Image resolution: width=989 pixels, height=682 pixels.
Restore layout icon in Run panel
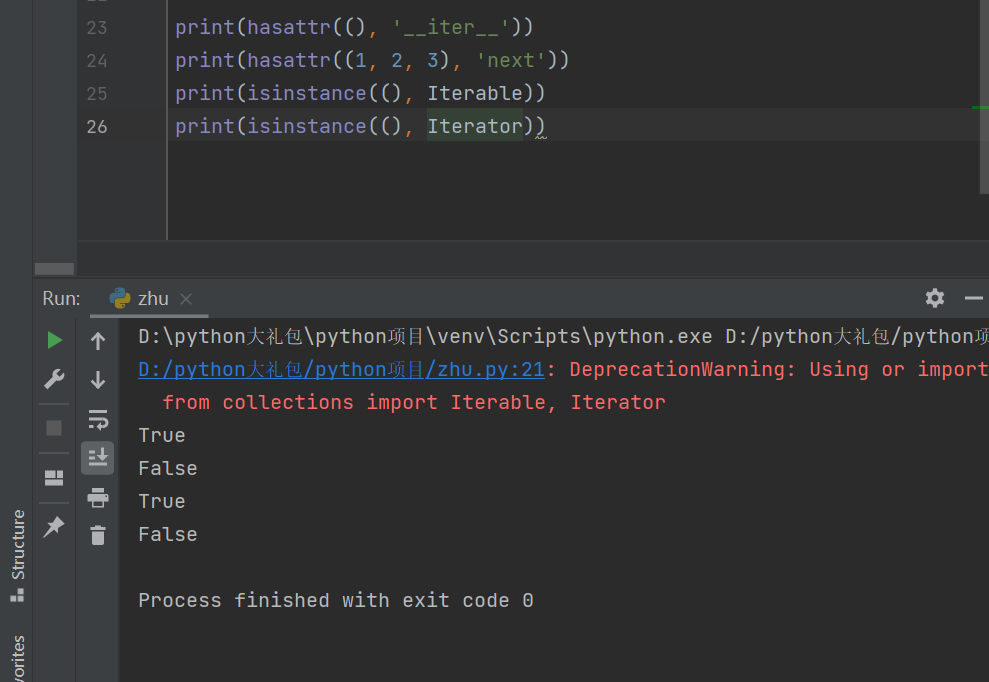pos(54,478)
